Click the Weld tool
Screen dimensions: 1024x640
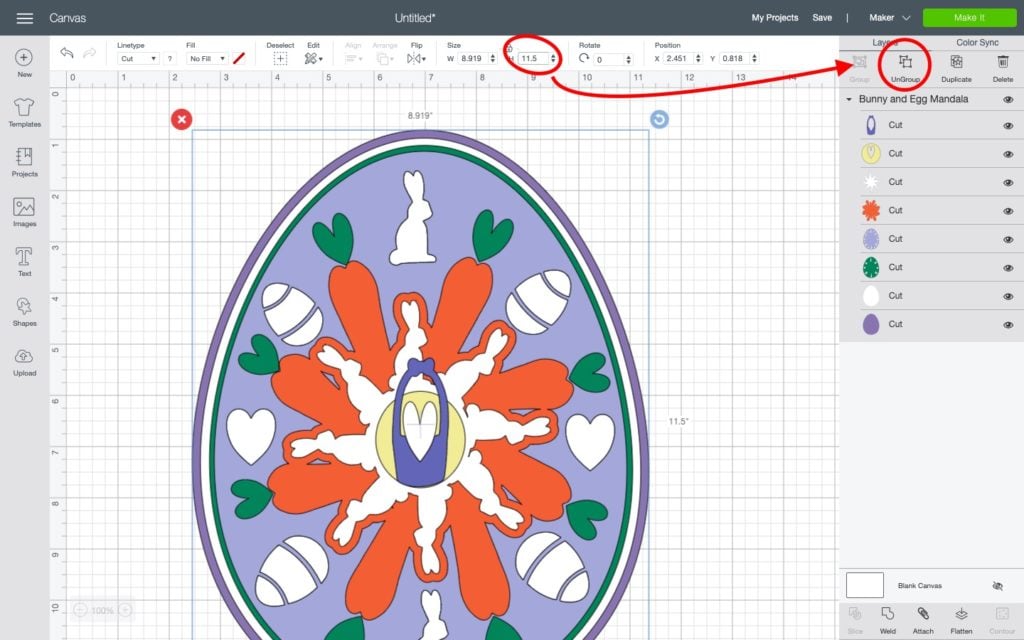point(888,620)
